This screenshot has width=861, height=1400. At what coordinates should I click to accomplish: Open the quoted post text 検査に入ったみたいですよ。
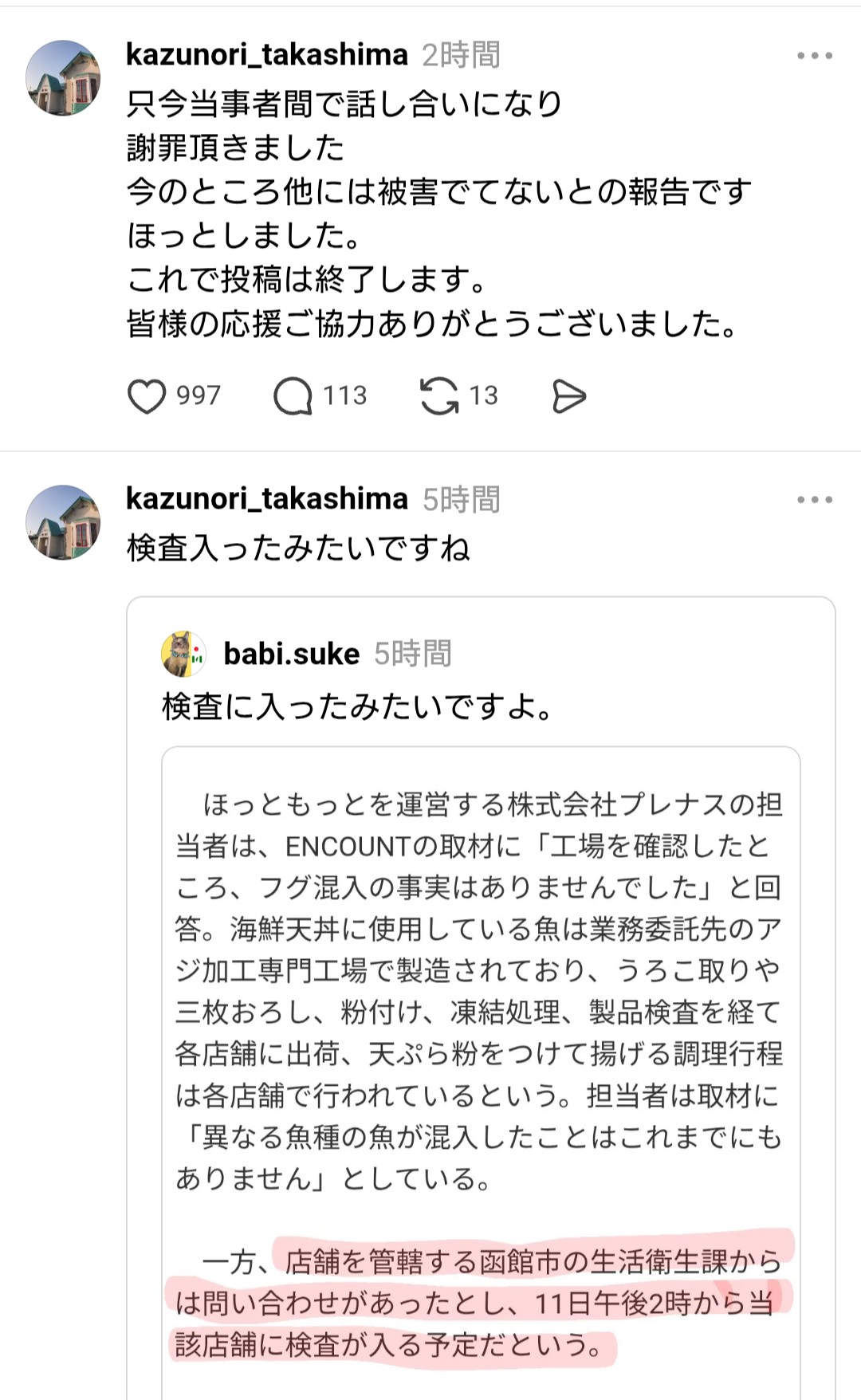pyautogui.click(x=357, y=706)
